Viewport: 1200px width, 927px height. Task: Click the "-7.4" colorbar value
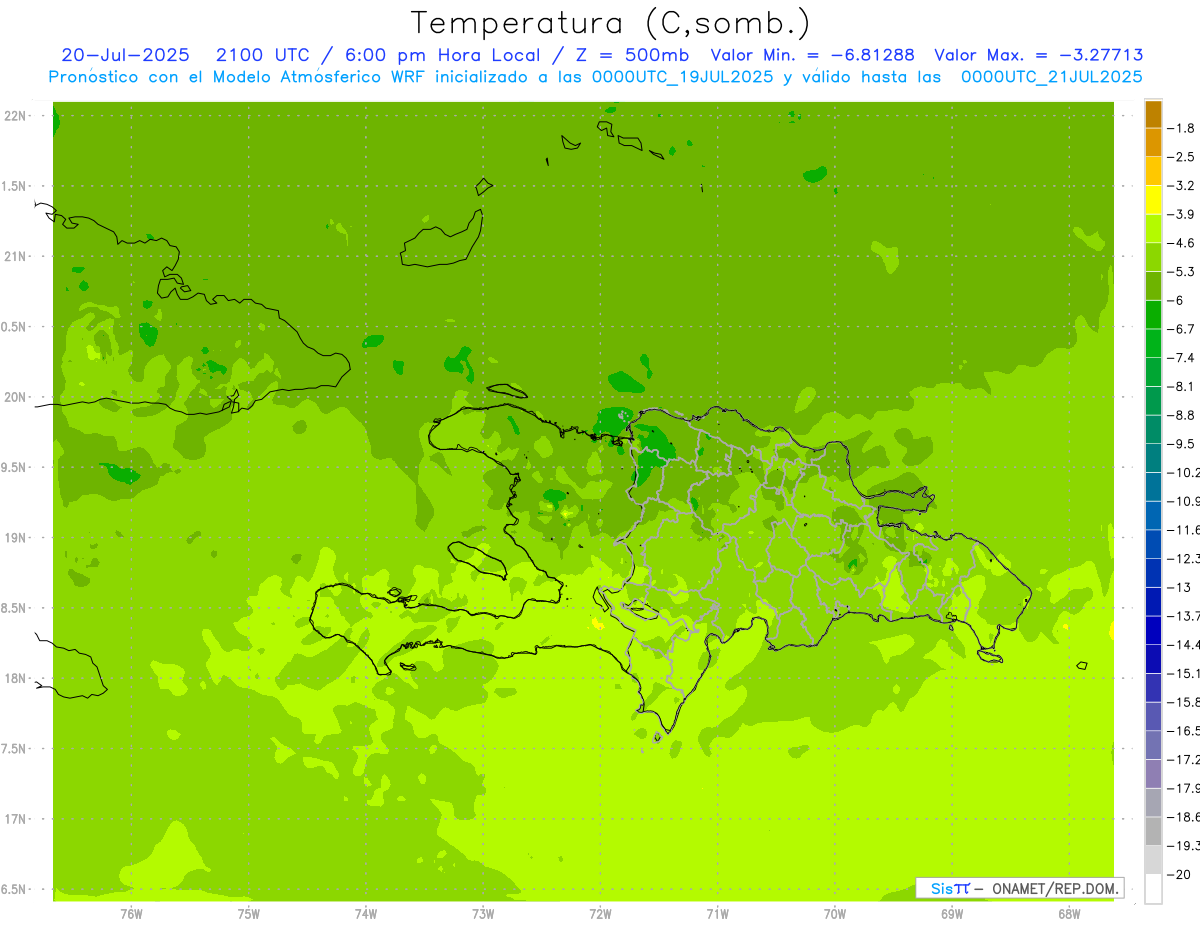1181,358
